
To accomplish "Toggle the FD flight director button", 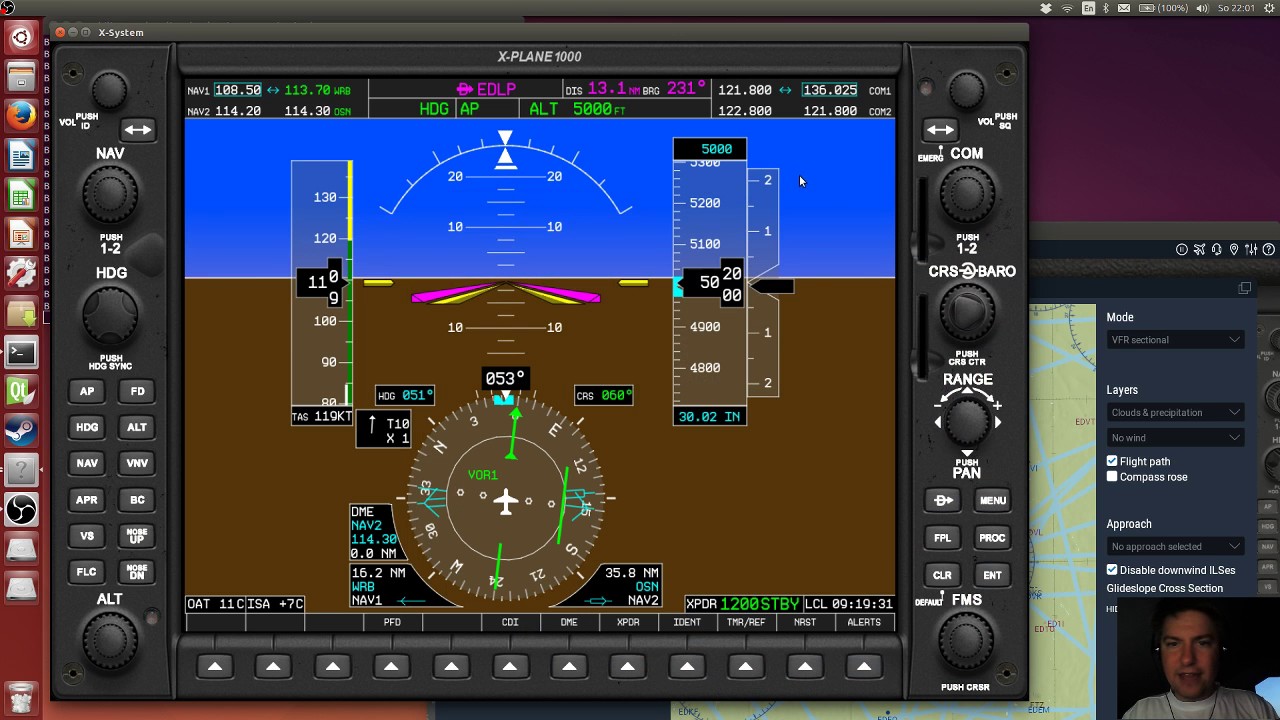I will [x=137, y=391].
